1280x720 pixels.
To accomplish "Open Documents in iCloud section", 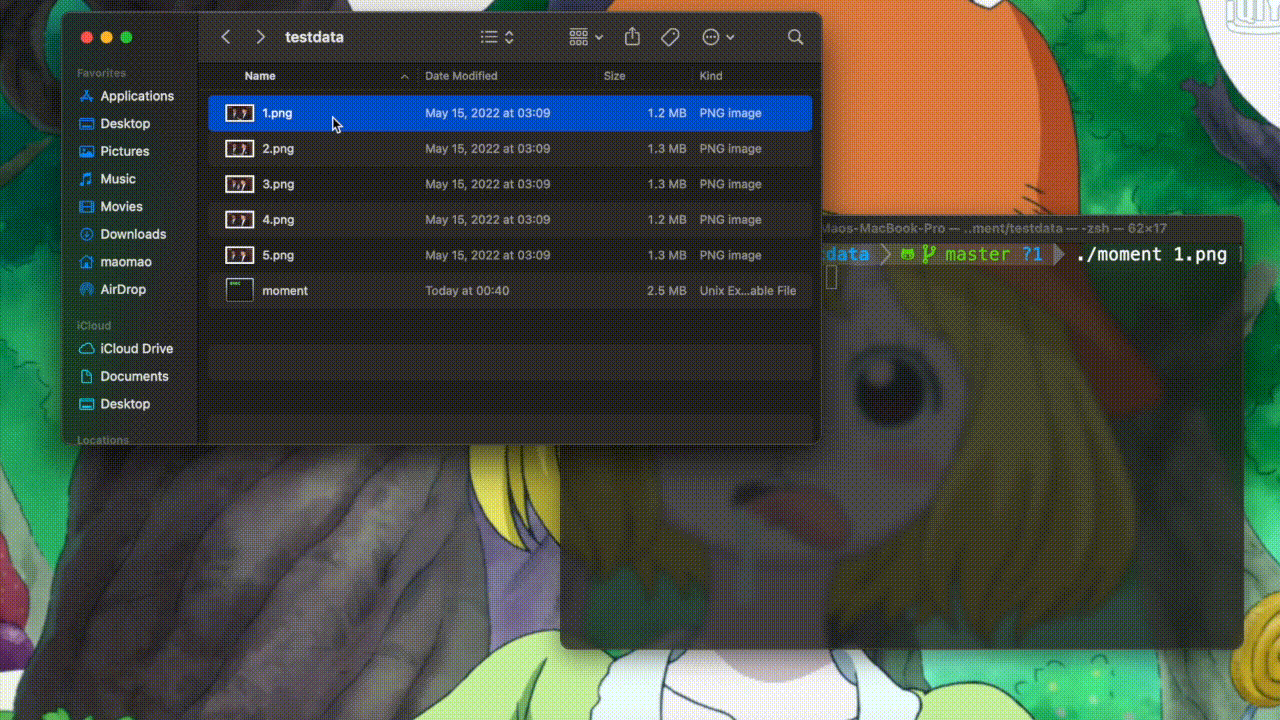I will [x=134, y=377].
